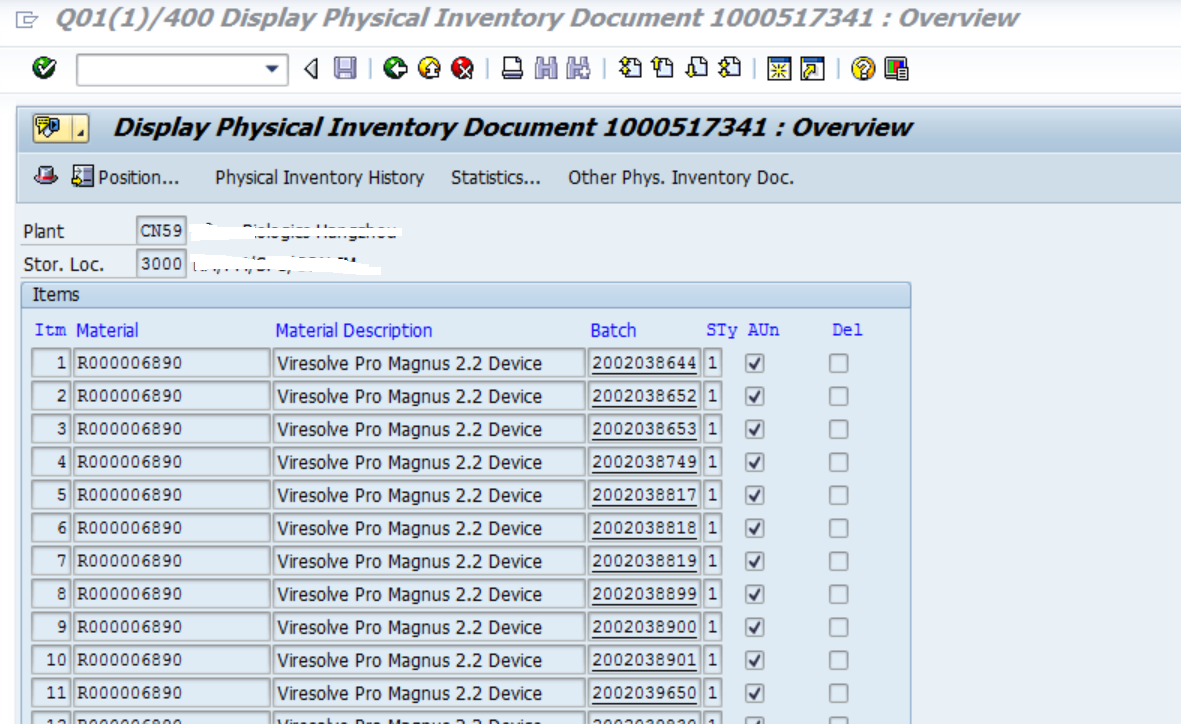Open batch 2002038901
The image size is (1181, 724).
tap(644, 660)
